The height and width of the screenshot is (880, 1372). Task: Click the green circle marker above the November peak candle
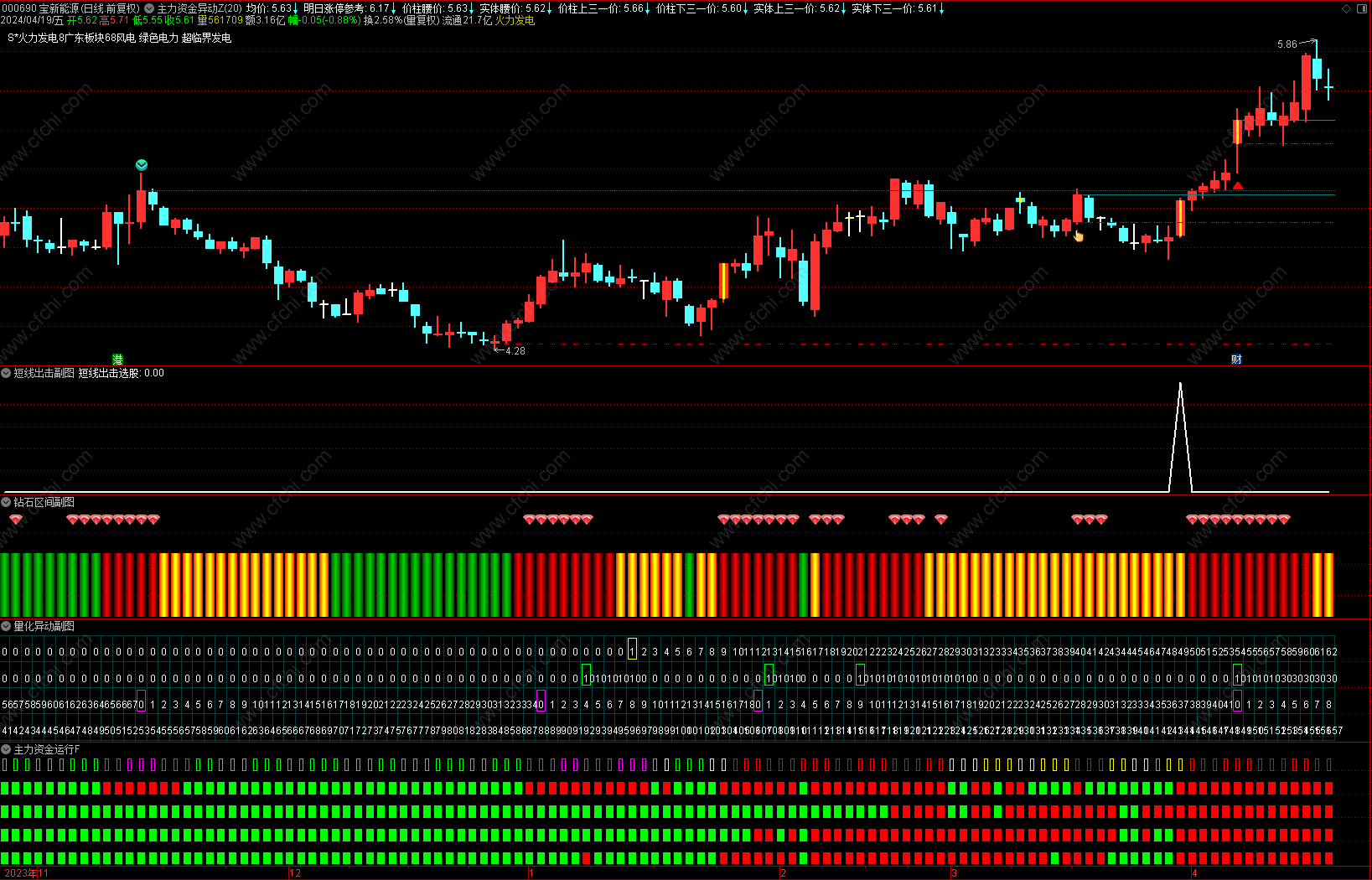(142, 165)
